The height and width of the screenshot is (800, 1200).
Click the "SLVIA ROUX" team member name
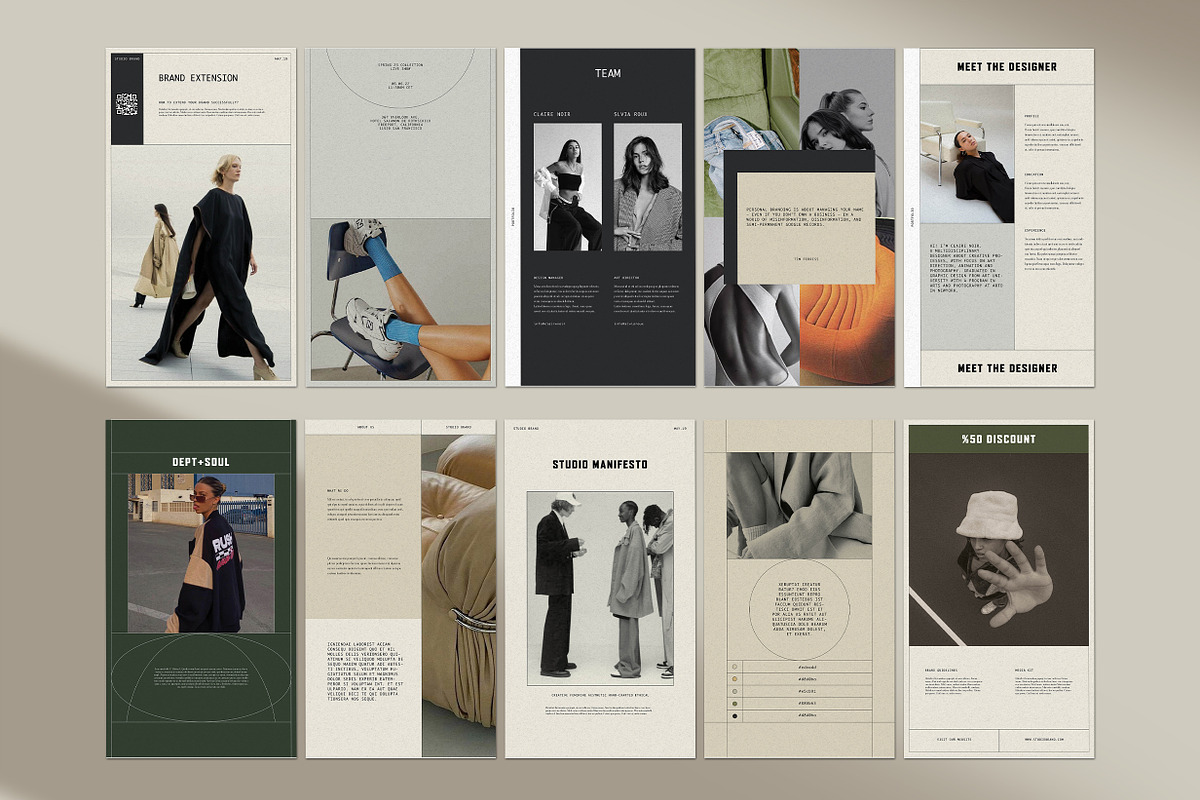tap(631, 115)
